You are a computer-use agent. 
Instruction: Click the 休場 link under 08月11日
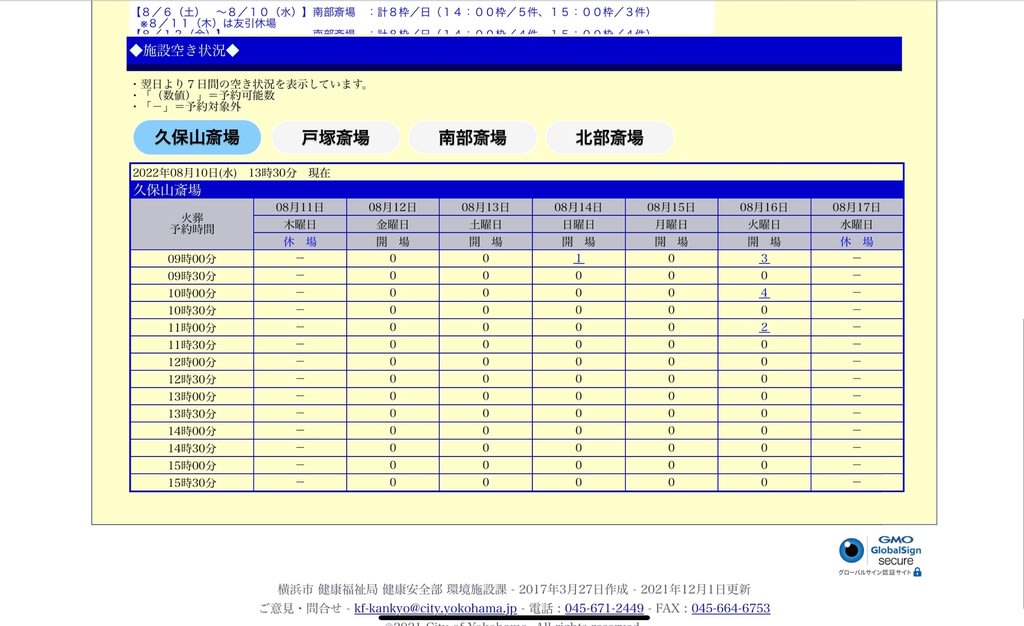click(x=300, y=242)
